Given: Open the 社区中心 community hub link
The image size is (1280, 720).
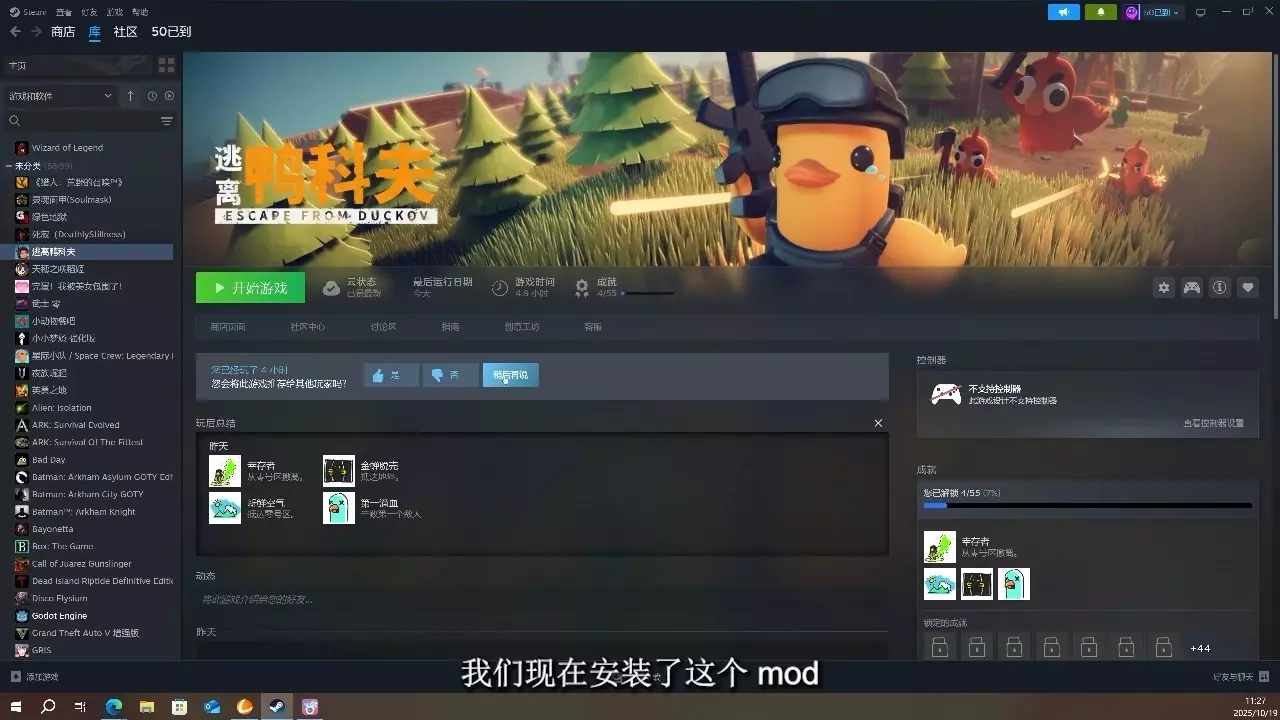Looking at the screenshot, I should [308, 327].
